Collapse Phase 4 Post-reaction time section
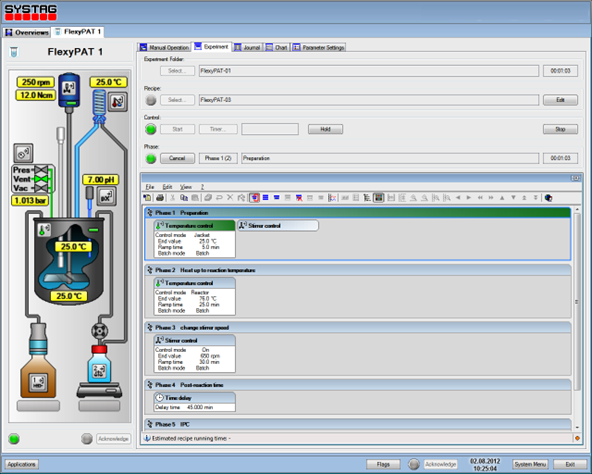The height and width of the screenshot is (474, 592). point(150,385)
